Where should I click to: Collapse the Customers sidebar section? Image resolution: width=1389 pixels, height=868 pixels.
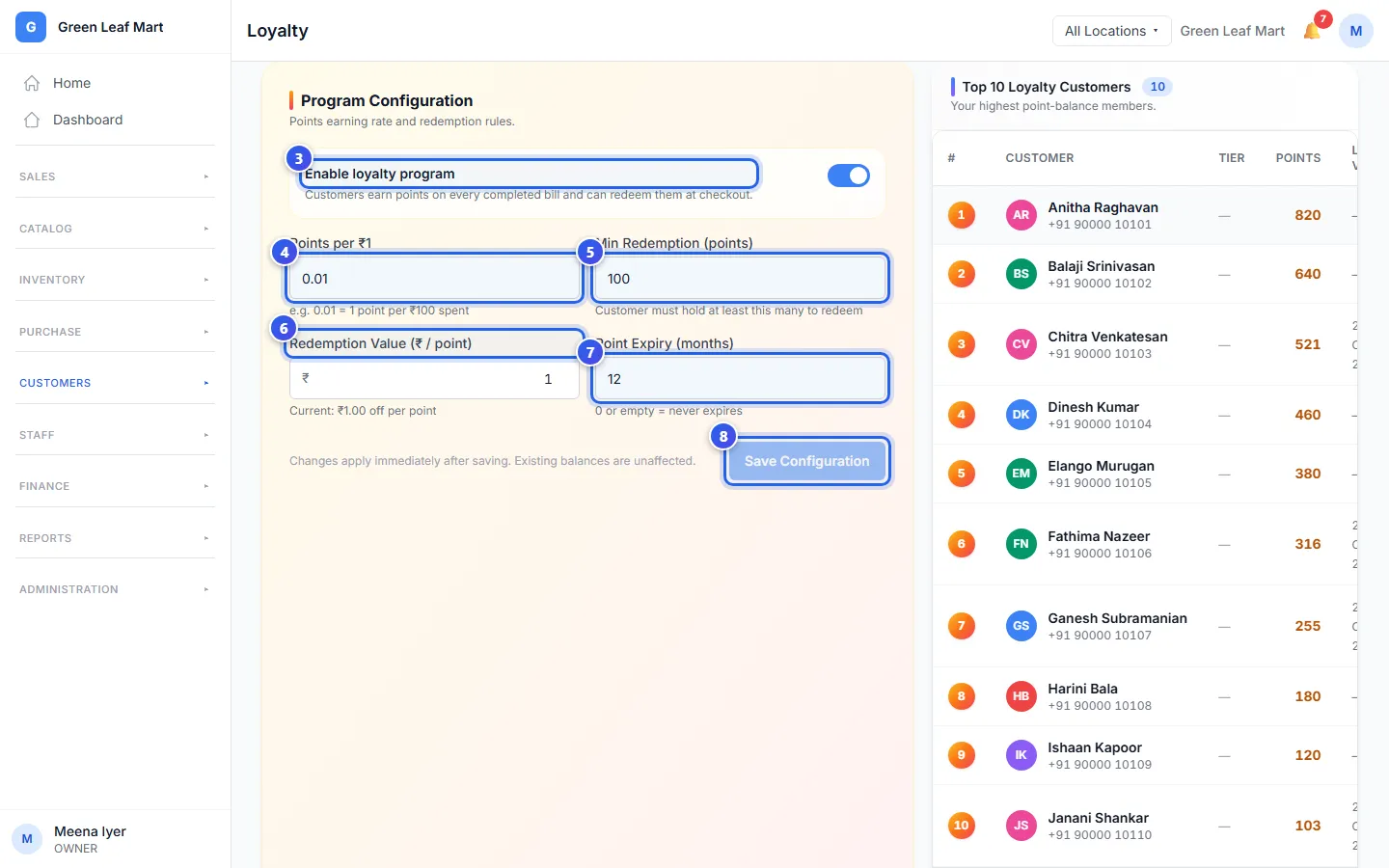[115, 383]
